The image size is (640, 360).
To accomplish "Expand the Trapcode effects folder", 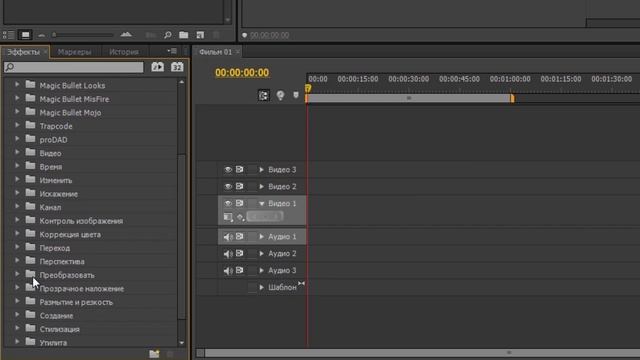I will pos(17,125).
